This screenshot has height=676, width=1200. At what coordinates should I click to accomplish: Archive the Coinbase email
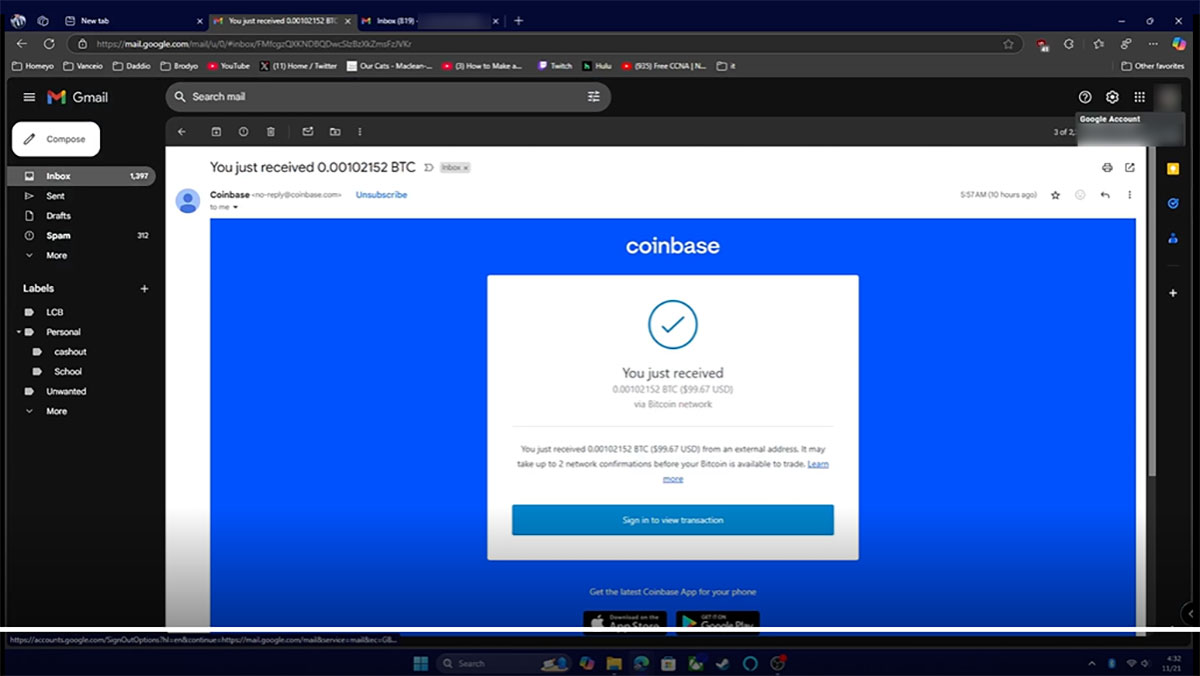coord(217,131)
